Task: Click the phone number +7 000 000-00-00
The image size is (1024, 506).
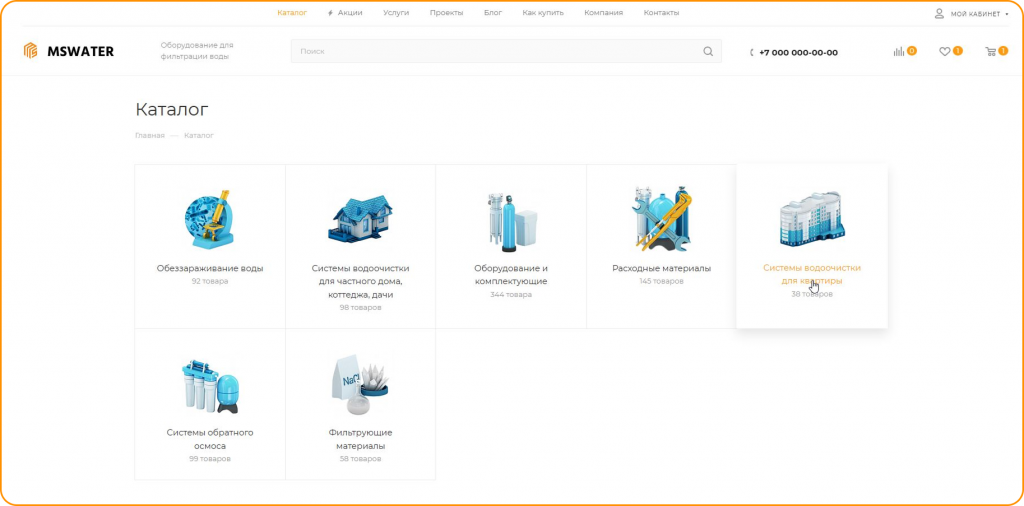Action: pos(797,53)
